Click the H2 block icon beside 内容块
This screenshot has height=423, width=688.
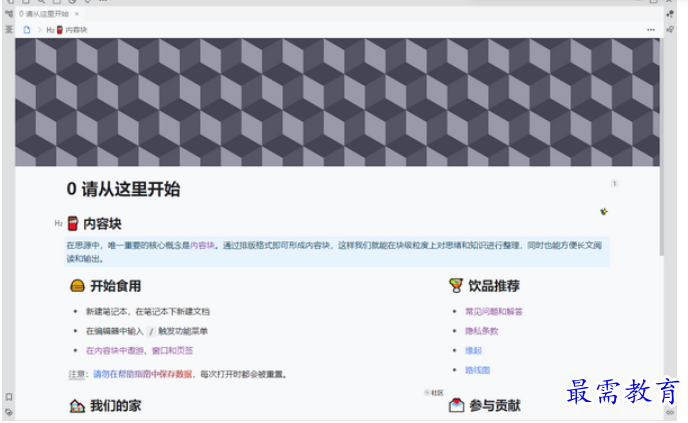58,223
